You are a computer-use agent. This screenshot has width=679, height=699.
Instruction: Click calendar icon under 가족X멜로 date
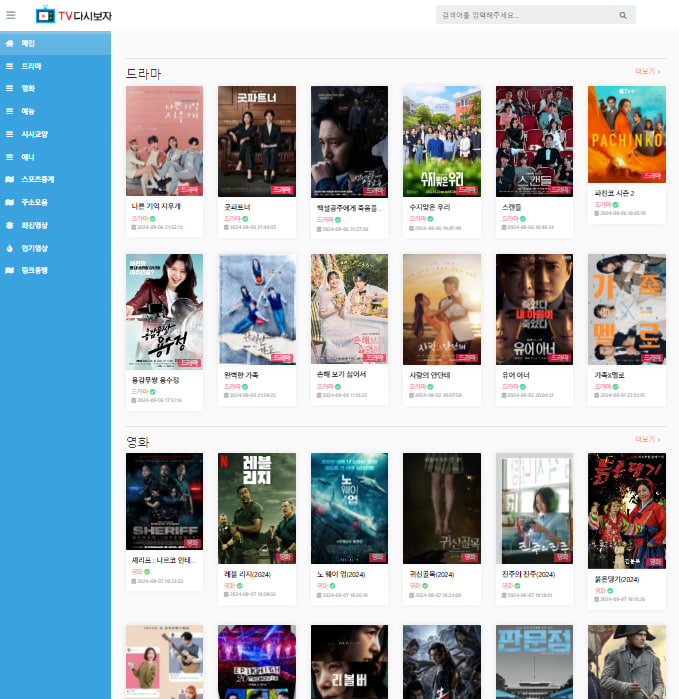(x=597, y=395)
